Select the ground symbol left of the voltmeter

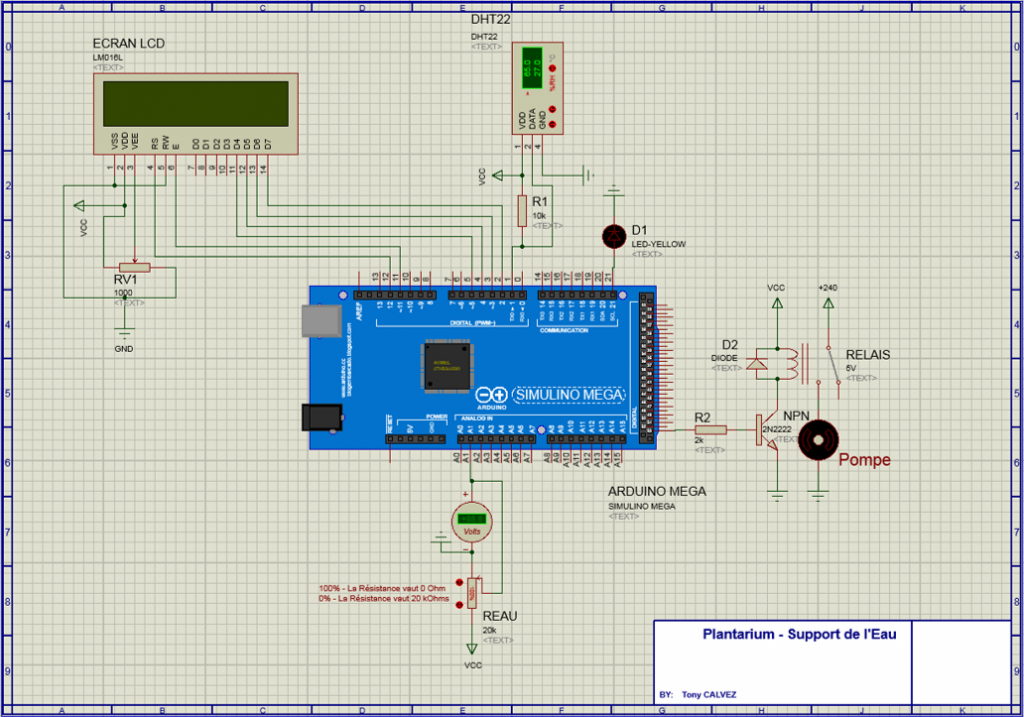click(441, 539)
